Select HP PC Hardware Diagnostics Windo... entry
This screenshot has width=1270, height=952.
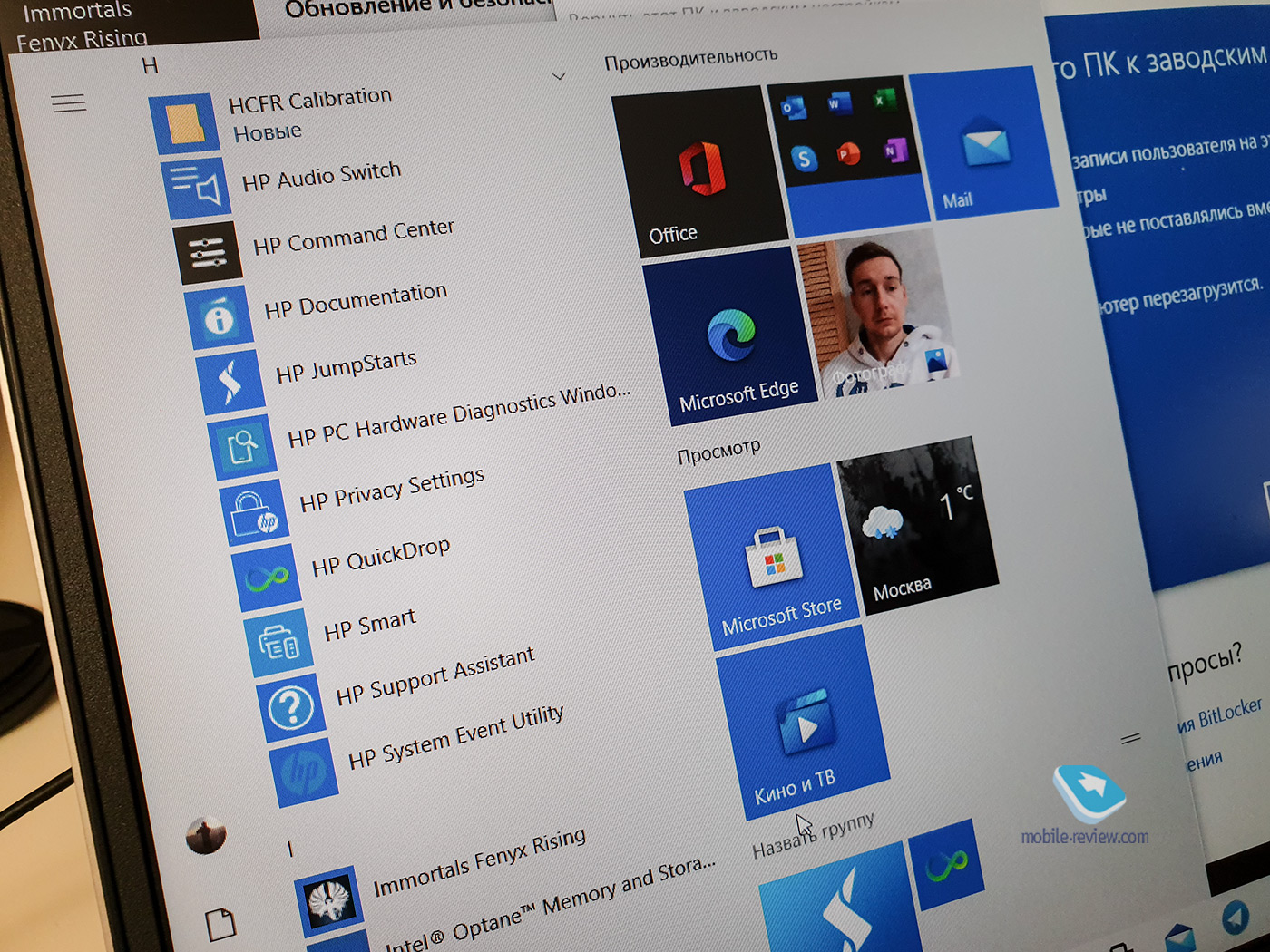pyautogui.click(x=459, y=416)
